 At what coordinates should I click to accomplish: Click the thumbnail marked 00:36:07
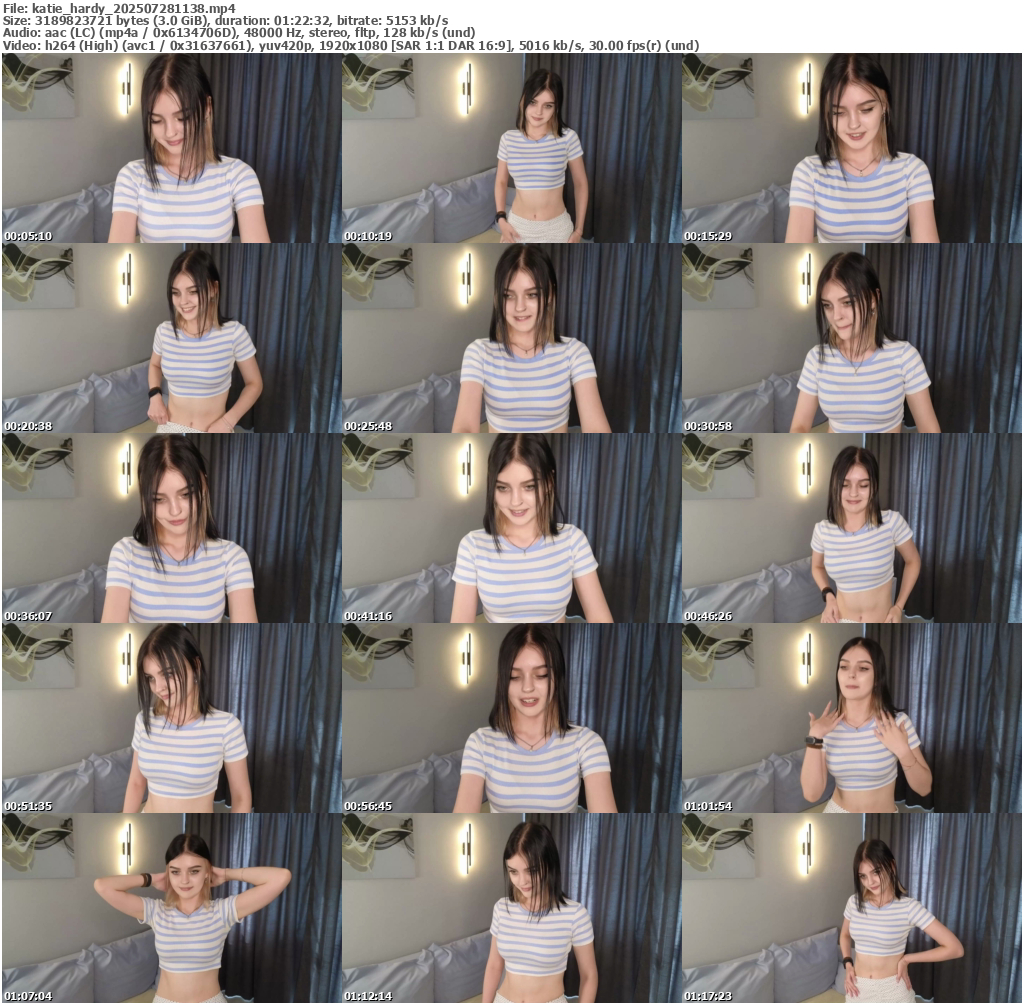(171, 528)
